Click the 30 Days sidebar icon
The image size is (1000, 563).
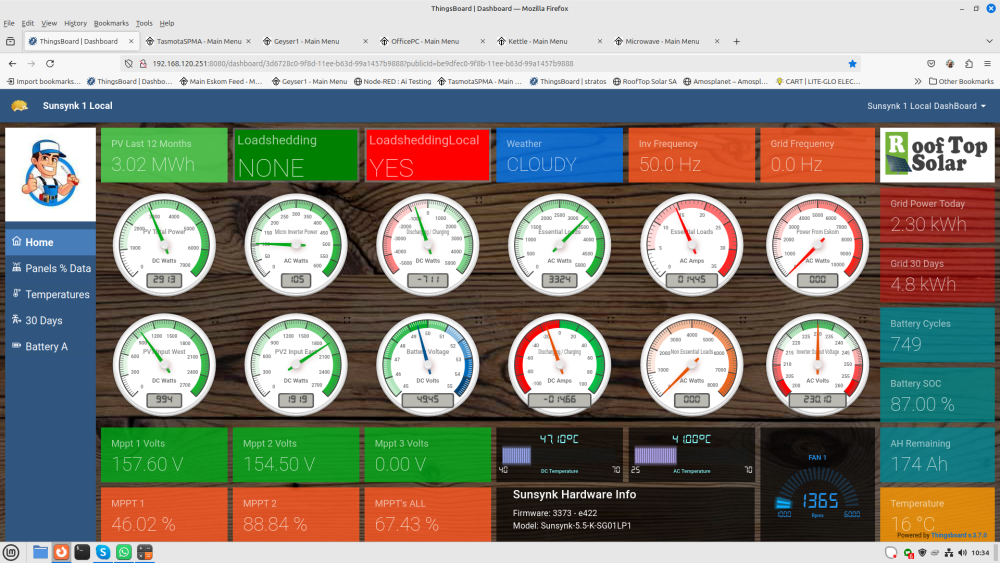coord(17,320)
